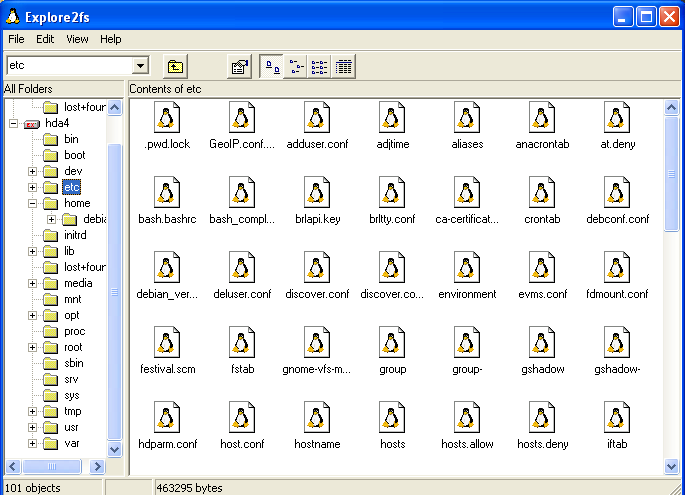Select the .pwd.lock file icon
The height and width of the screenshot is (495, 685).
(x=166, y=117)
